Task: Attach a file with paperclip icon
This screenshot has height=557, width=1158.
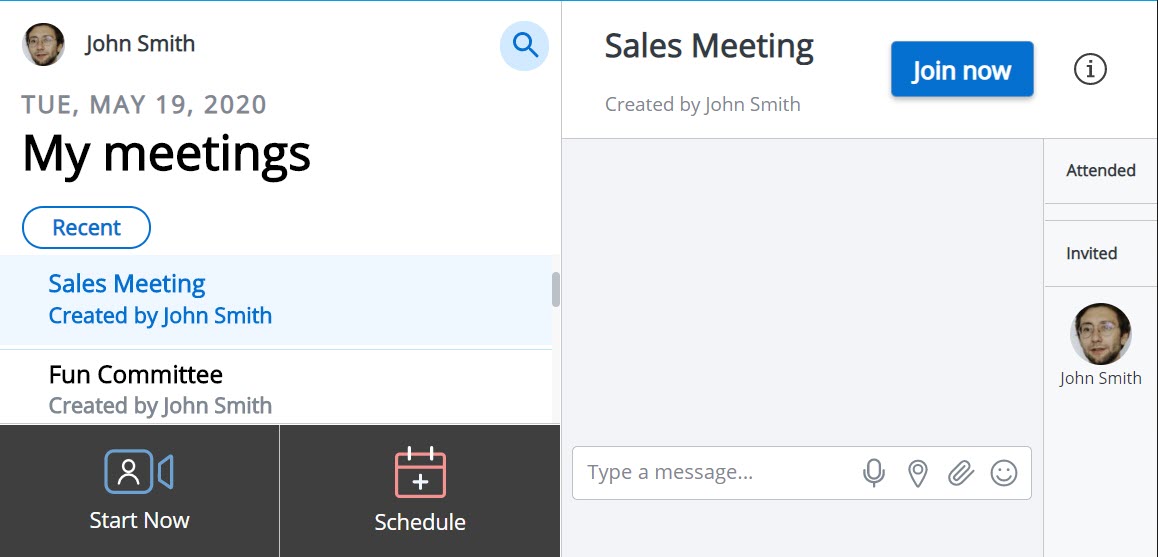Action: click(961, 473)
